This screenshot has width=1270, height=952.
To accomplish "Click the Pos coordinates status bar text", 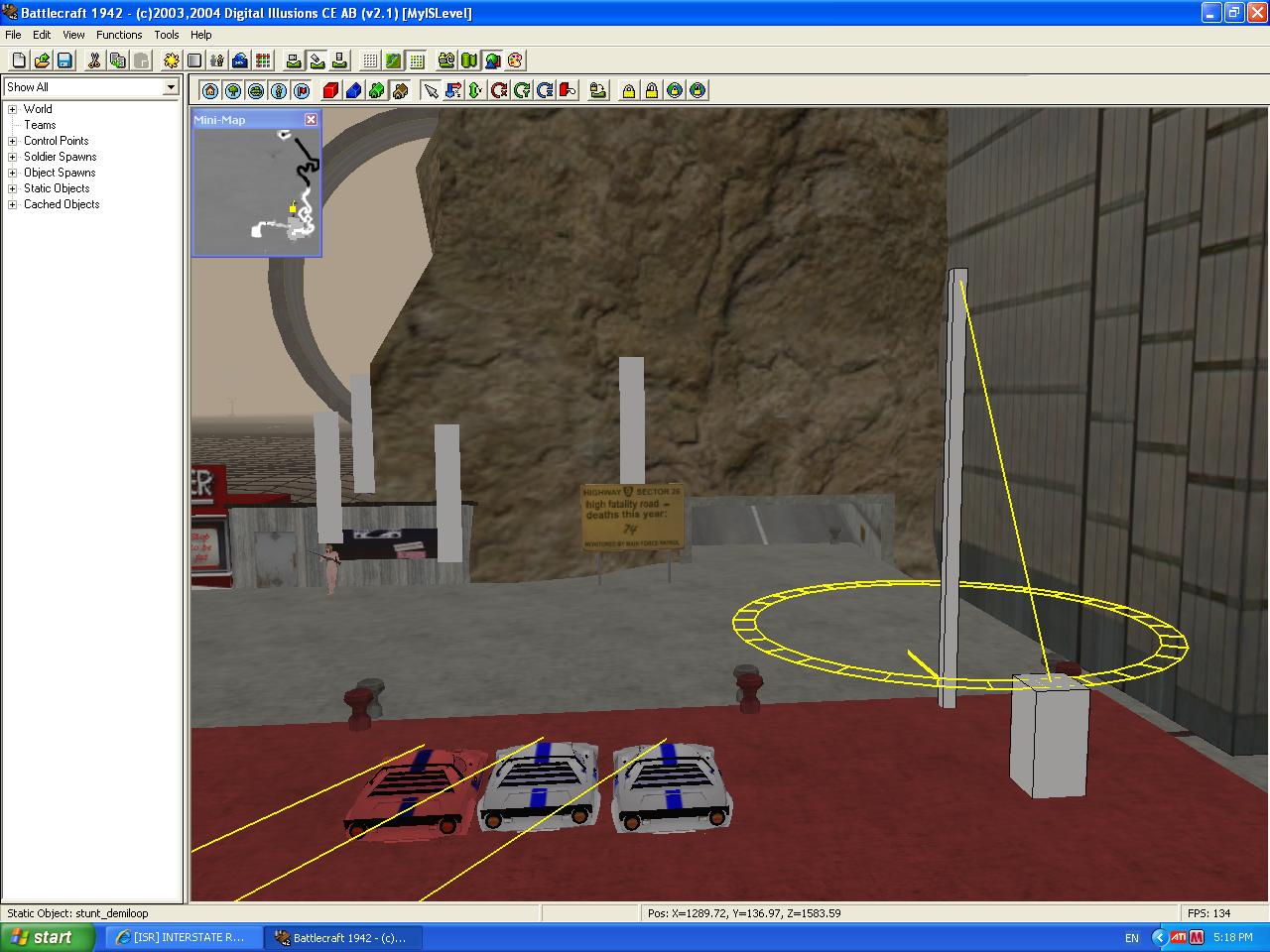I will (x=744, y=913).
